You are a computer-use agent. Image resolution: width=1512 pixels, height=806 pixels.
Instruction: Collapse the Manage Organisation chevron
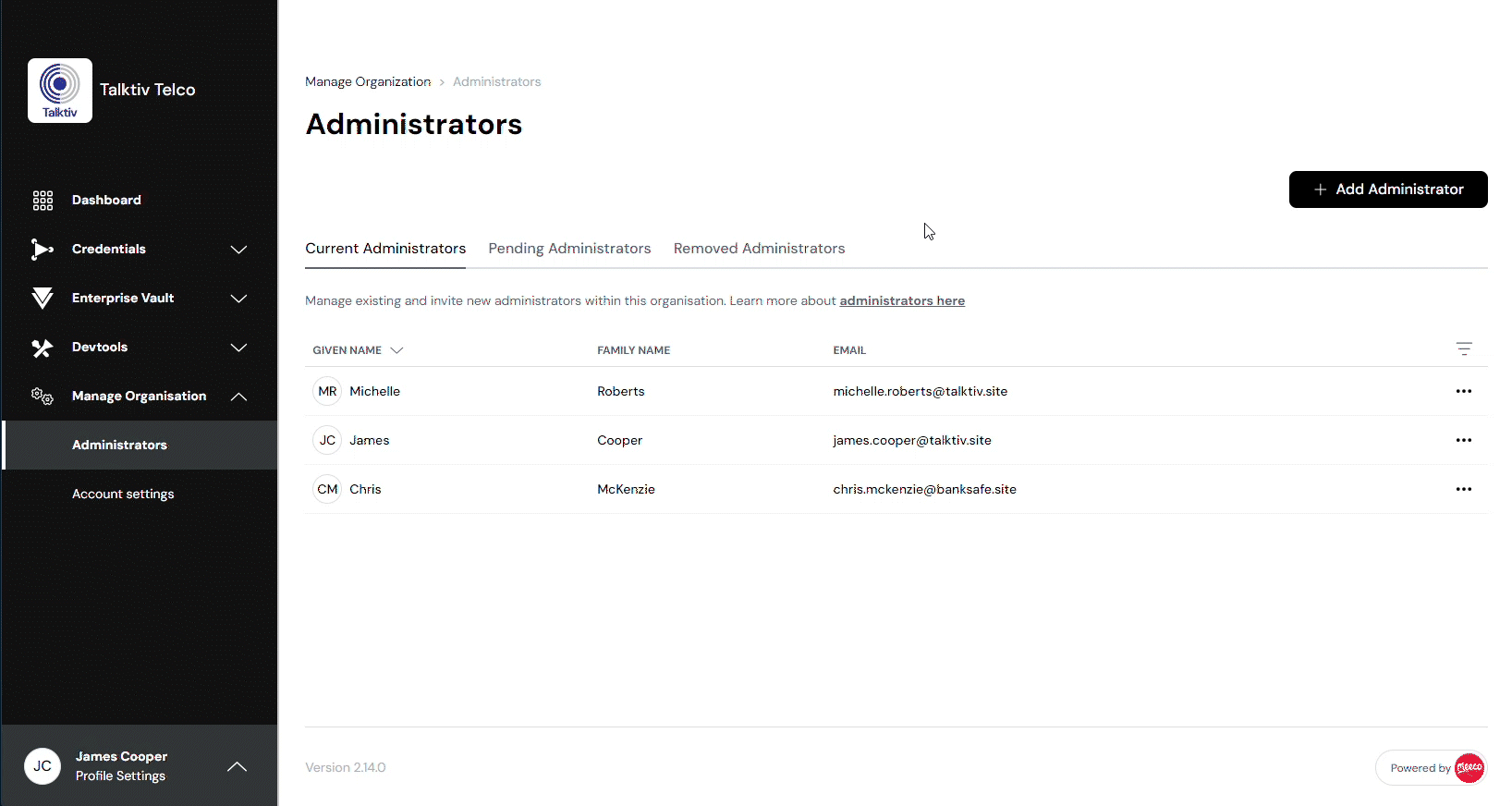(238, 397)
